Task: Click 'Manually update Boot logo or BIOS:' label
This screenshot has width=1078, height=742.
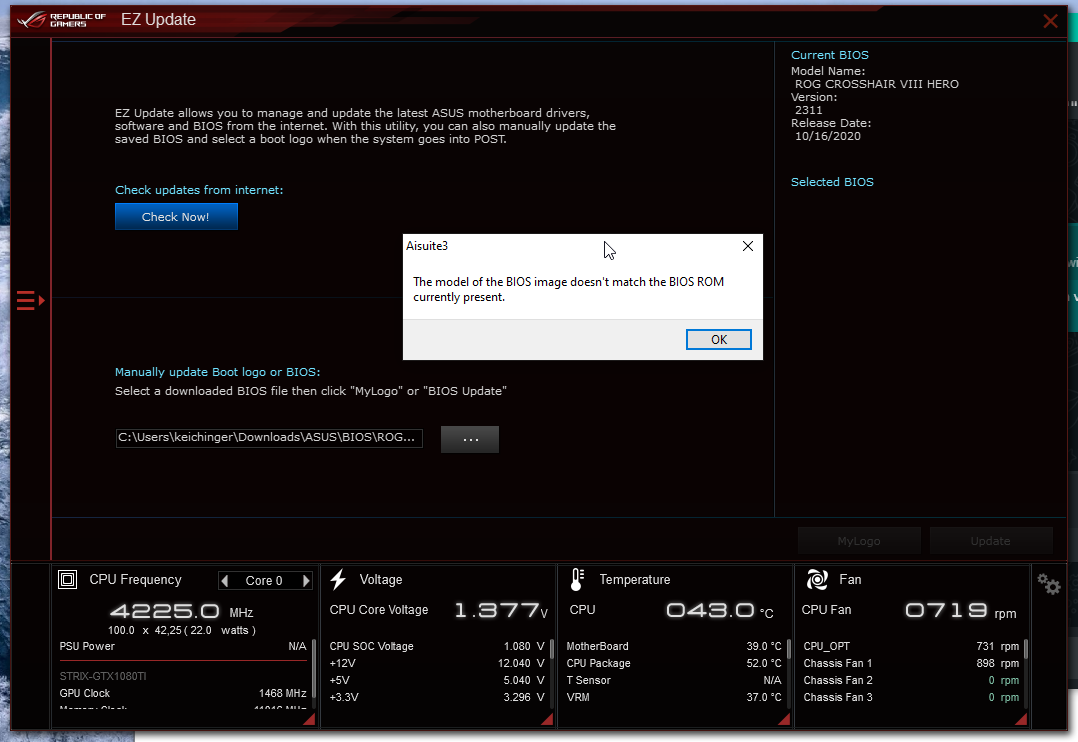Action: click(217, 372)
